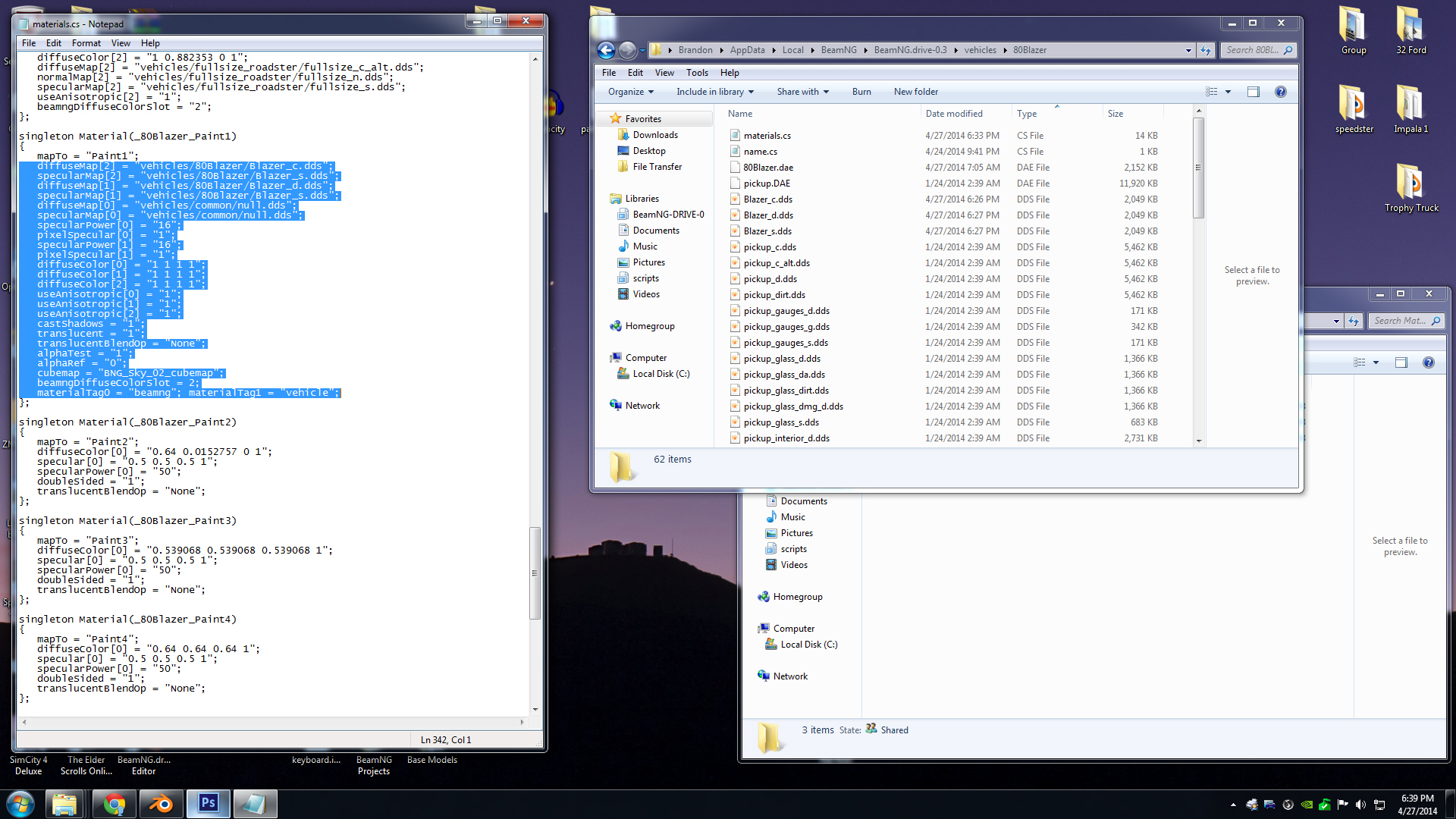This screenshot has width=1456, height=819.
Task: Select BeamNG-DRIVE-0 library
Action: [x=668, y=215]
